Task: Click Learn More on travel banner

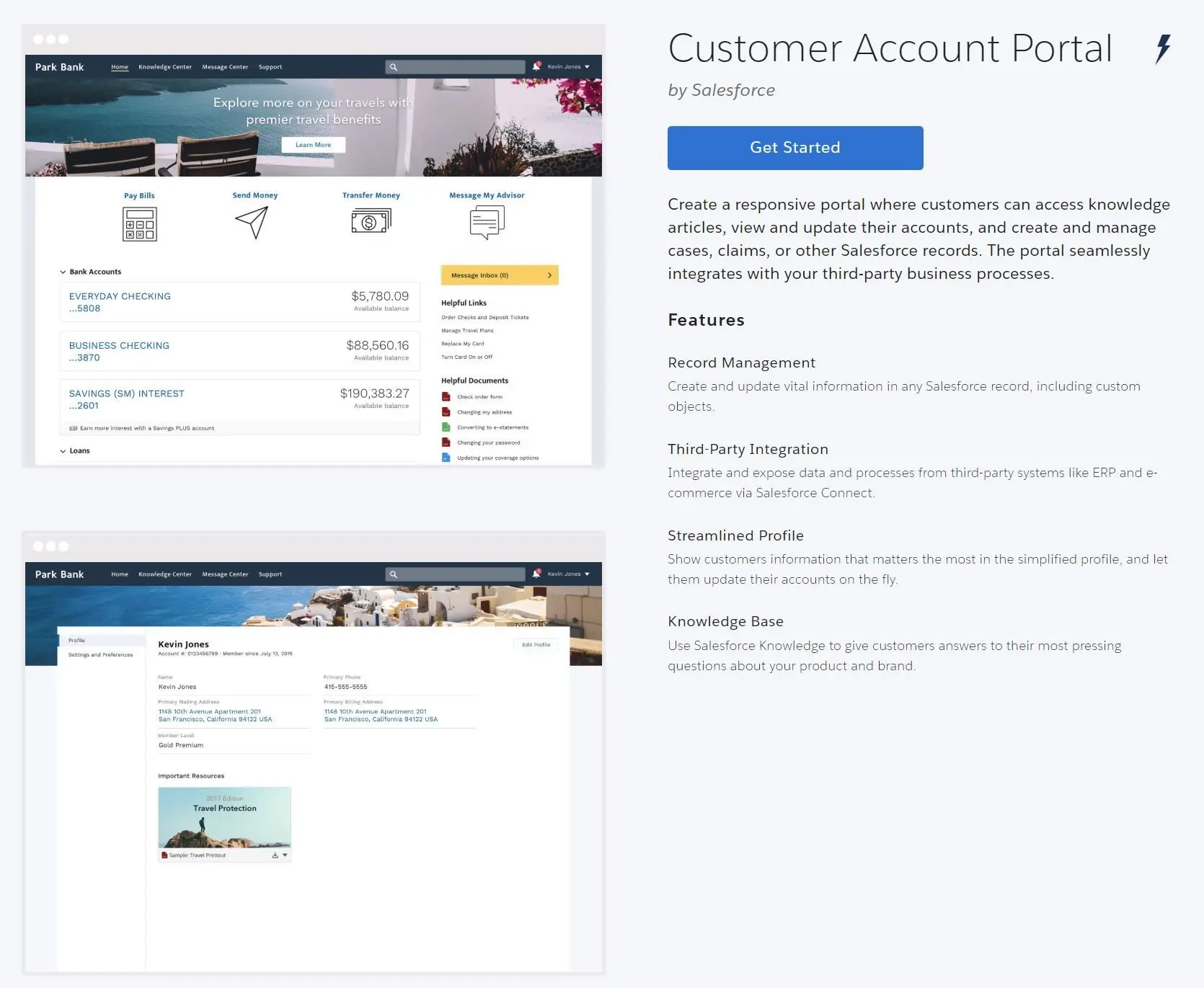Action: pyautogui.click(x=313, y=145)
